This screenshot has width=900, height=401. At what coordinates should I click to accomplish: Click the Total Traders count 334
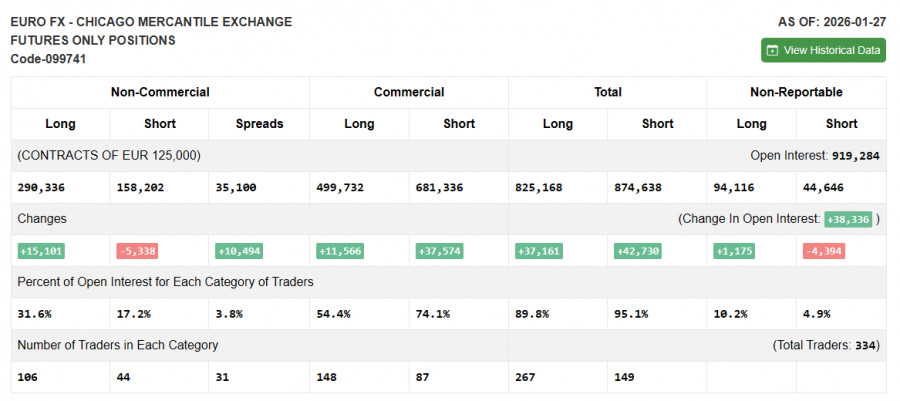pos(866,345)
